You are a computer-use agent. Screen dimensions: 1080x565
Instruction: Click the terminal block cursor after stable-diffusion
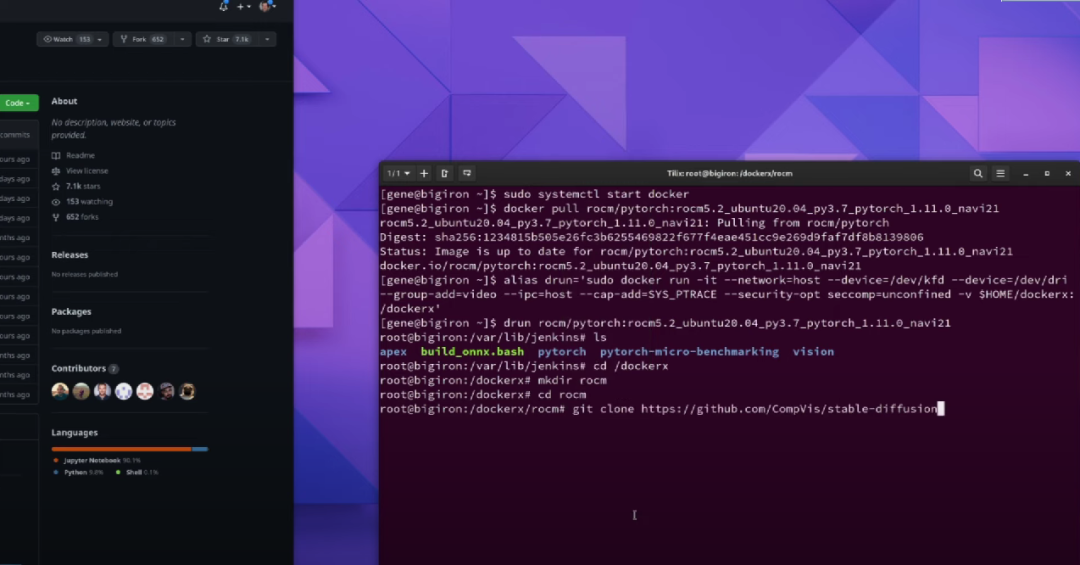[x=941, y=409]
